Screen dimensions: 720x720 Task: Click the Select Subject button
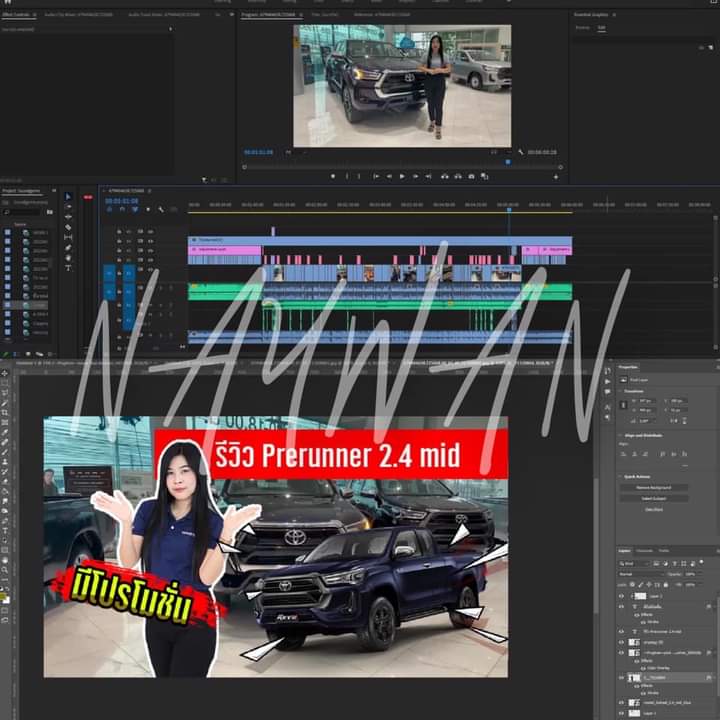point(652,498)
